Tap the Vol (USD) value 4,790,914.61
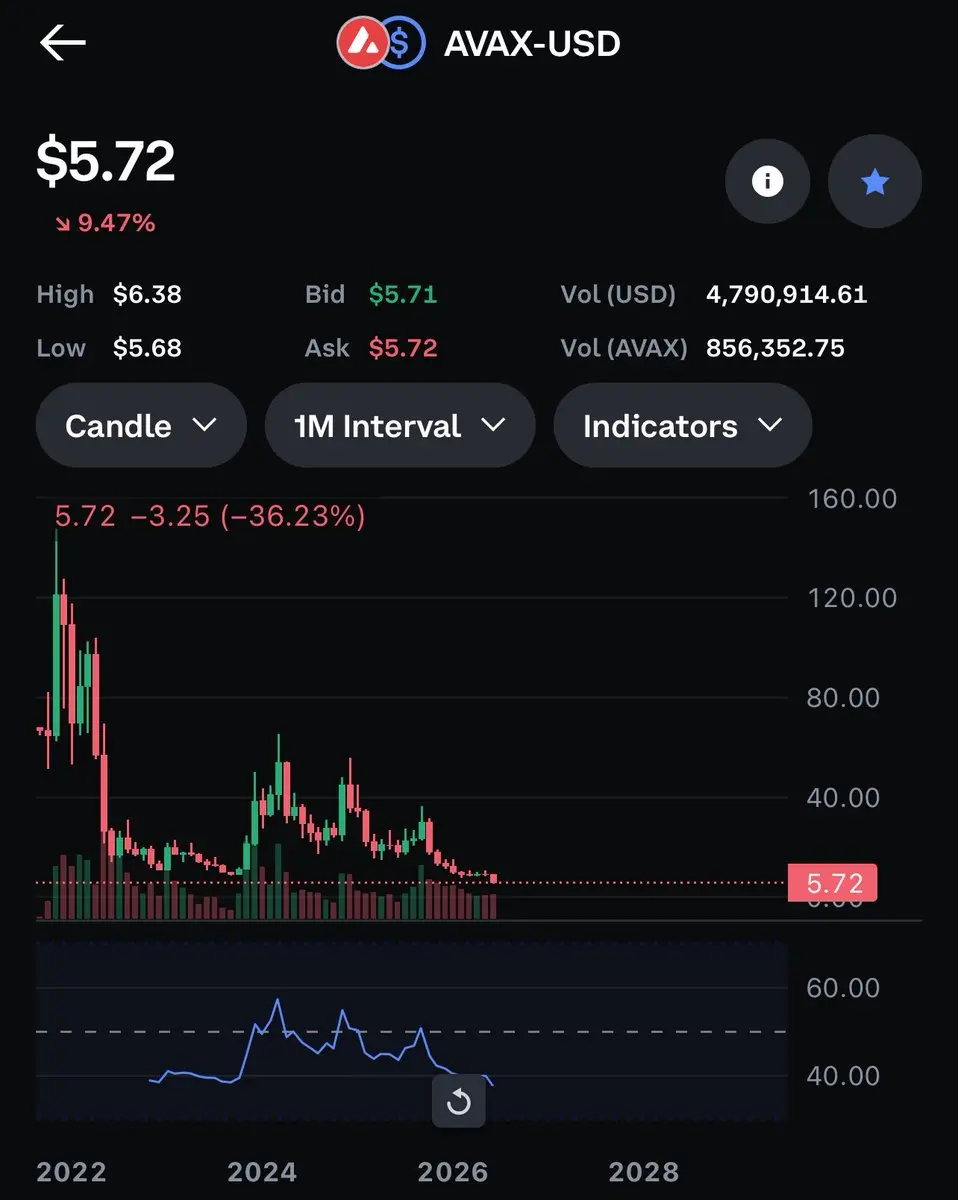This screenshot has width=958, height=1200. point(786,295)
